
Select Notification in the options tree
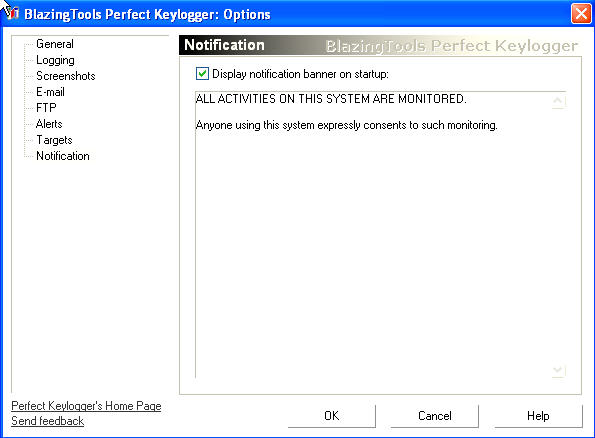[x=63, y=156]
